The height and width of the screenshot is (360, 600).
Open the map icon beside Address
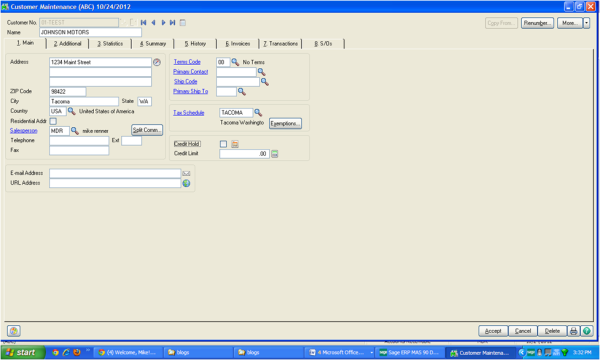click(x=157, y=62)
